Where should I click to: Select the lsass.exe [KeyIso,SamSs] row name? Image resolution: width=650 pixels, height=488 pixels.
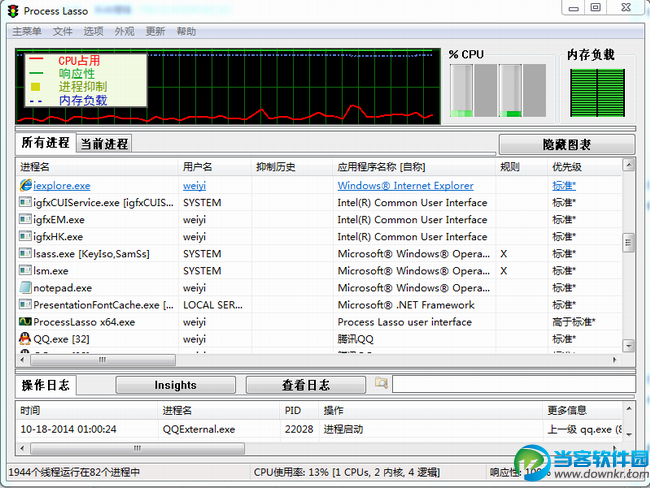click(91, 254)
